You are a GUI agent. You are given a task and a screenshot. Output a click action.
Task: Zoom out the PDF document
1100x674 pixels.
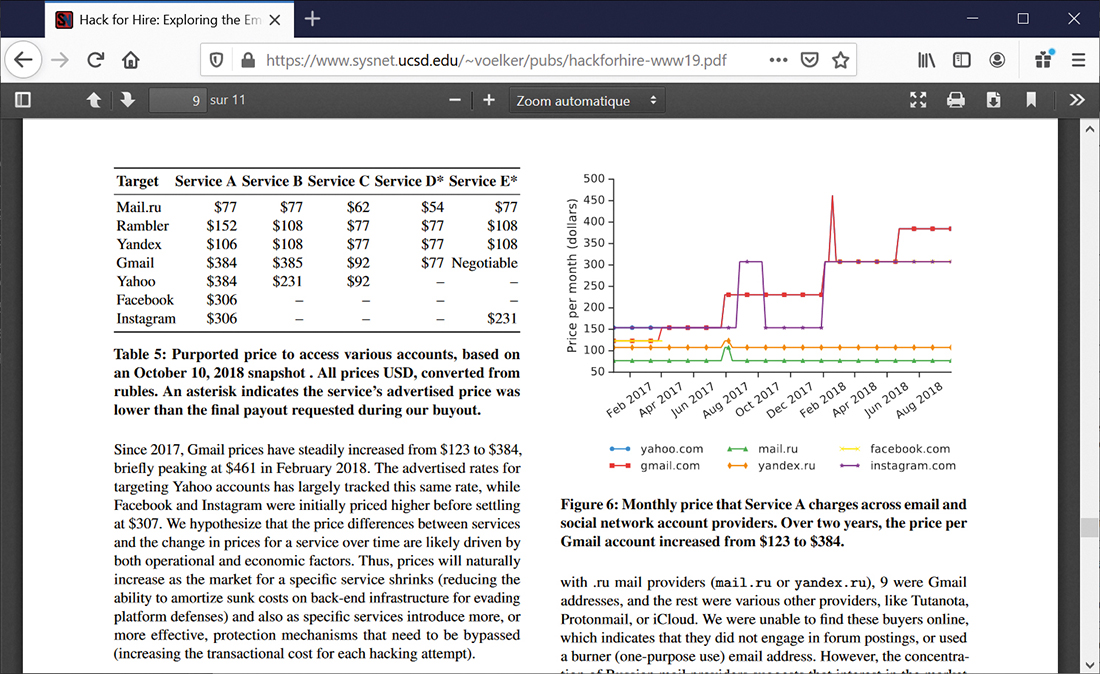point(455,100)
